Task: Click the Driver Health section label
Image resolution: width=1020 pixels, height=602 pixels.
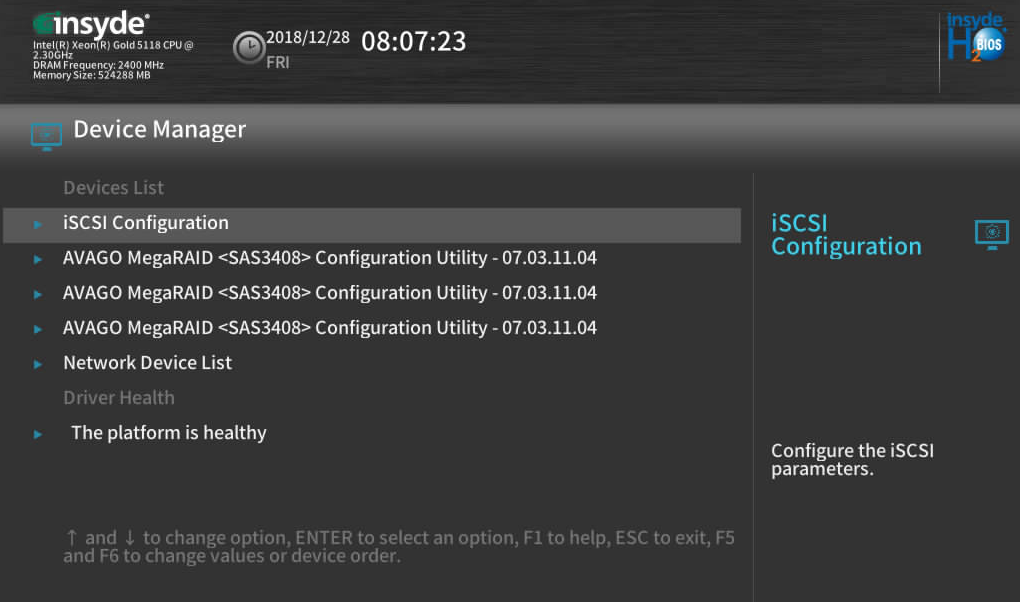Action: pyautogui.click(x=118, y=398)
